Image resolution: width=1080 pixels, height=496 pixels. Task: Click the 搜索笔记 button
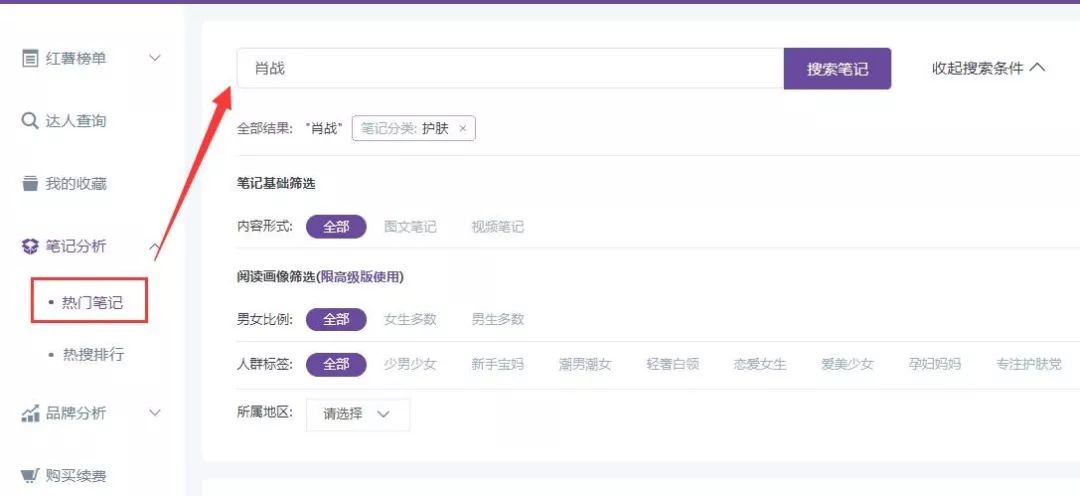pyautogui.click(x=838, y=69)
